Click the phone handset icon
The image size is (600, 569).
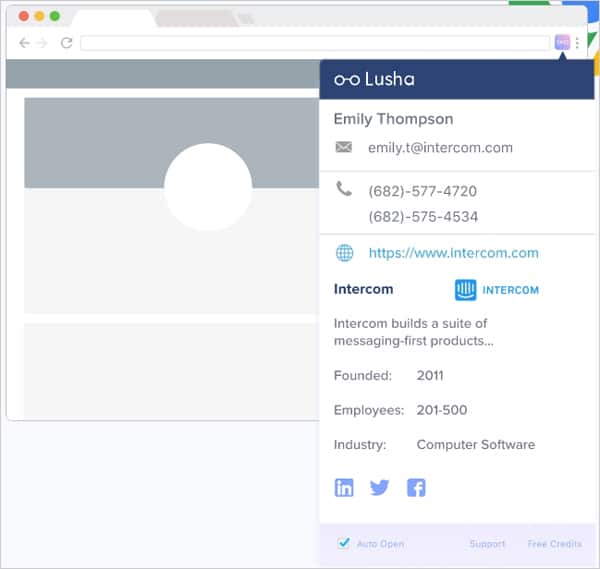tap(344, 189)
